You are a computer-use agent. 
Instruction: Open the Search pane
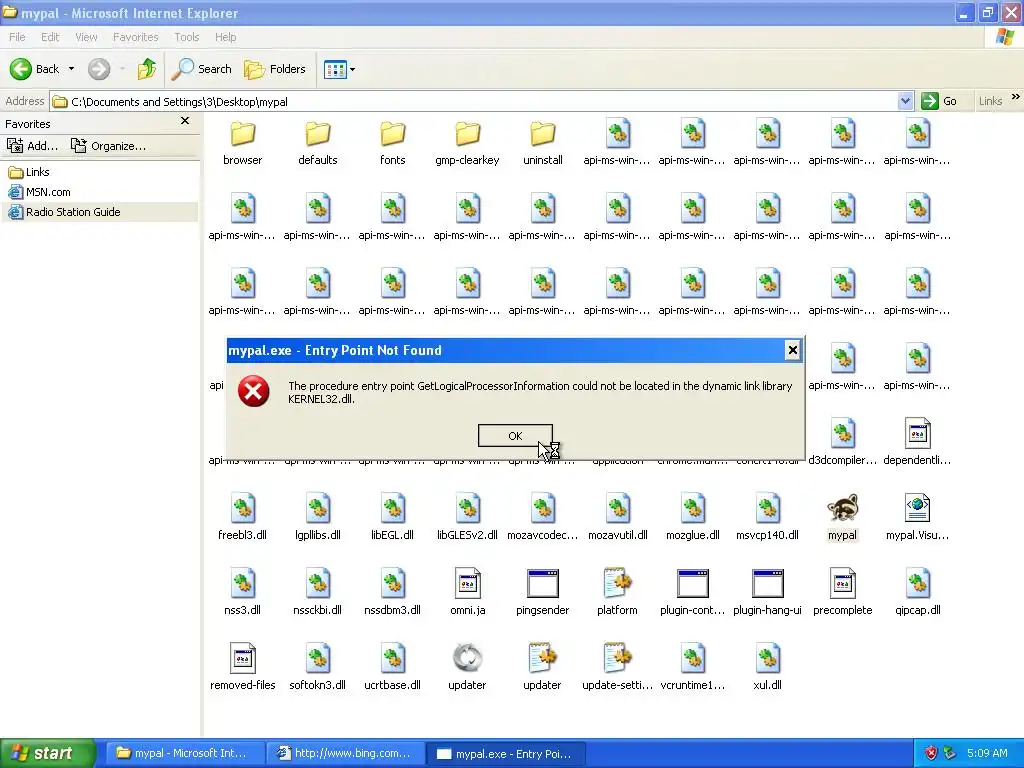coord(201,69)
